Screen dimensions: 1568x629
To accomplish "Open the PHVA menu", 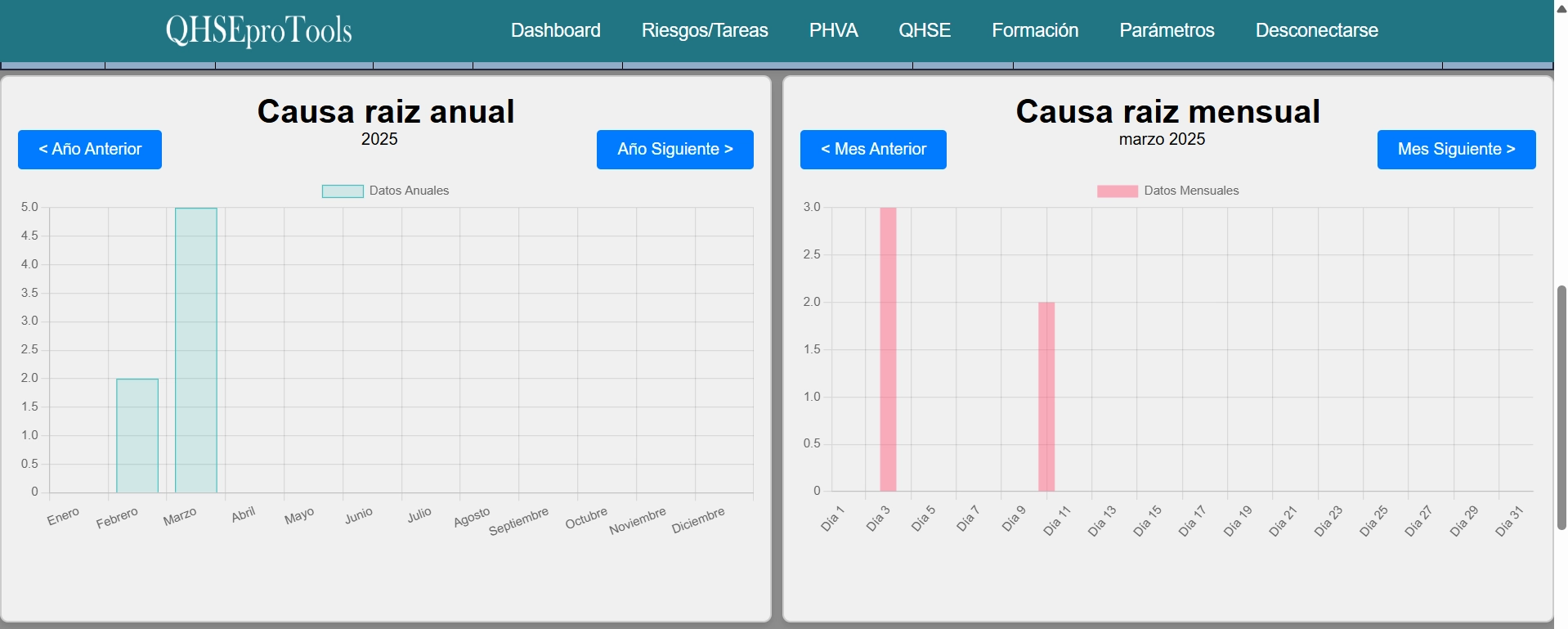I will [x=833, y=30].
